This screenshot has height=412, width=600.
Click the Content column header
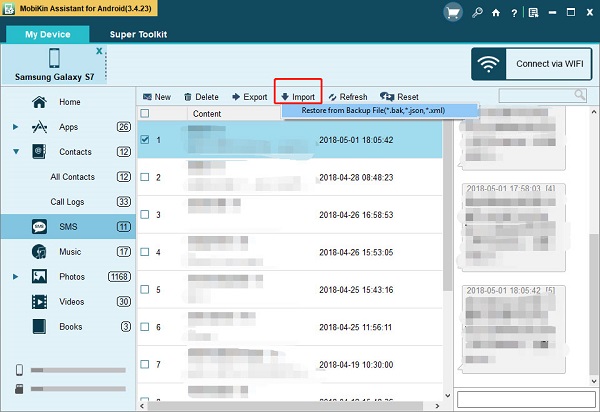207,114
